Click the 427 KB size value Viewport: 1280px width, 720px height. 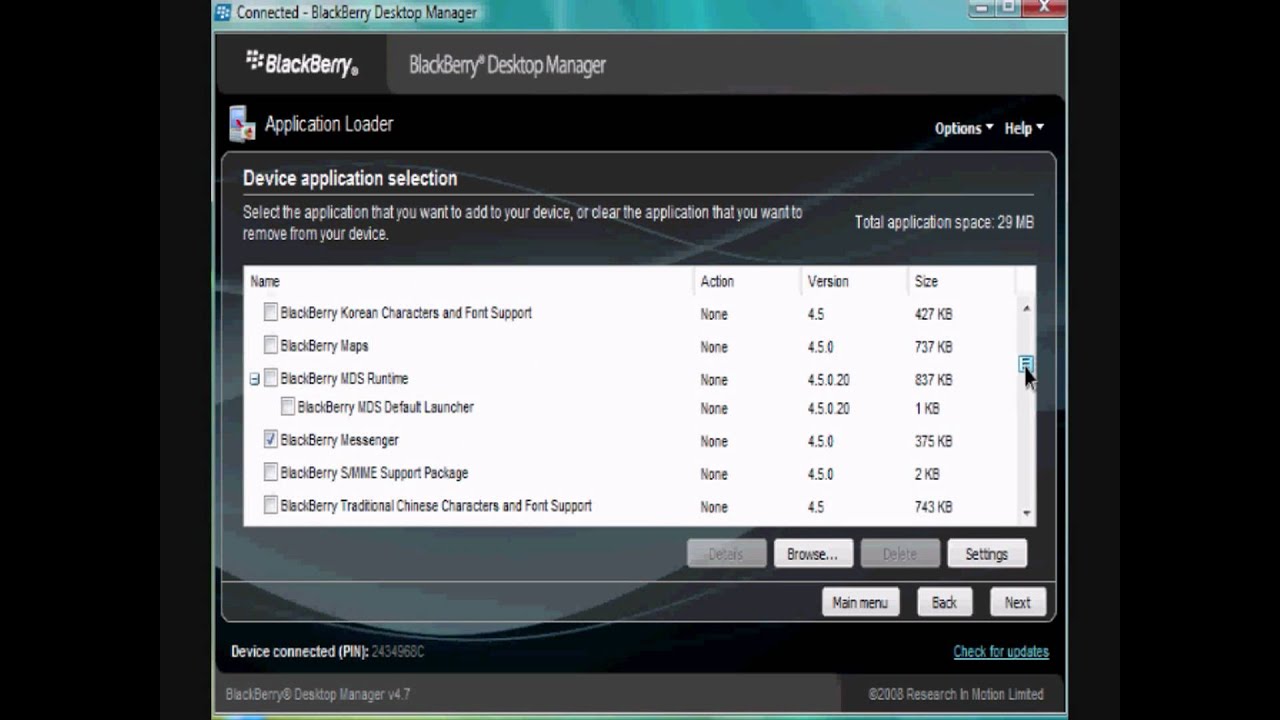coord(933,314)
